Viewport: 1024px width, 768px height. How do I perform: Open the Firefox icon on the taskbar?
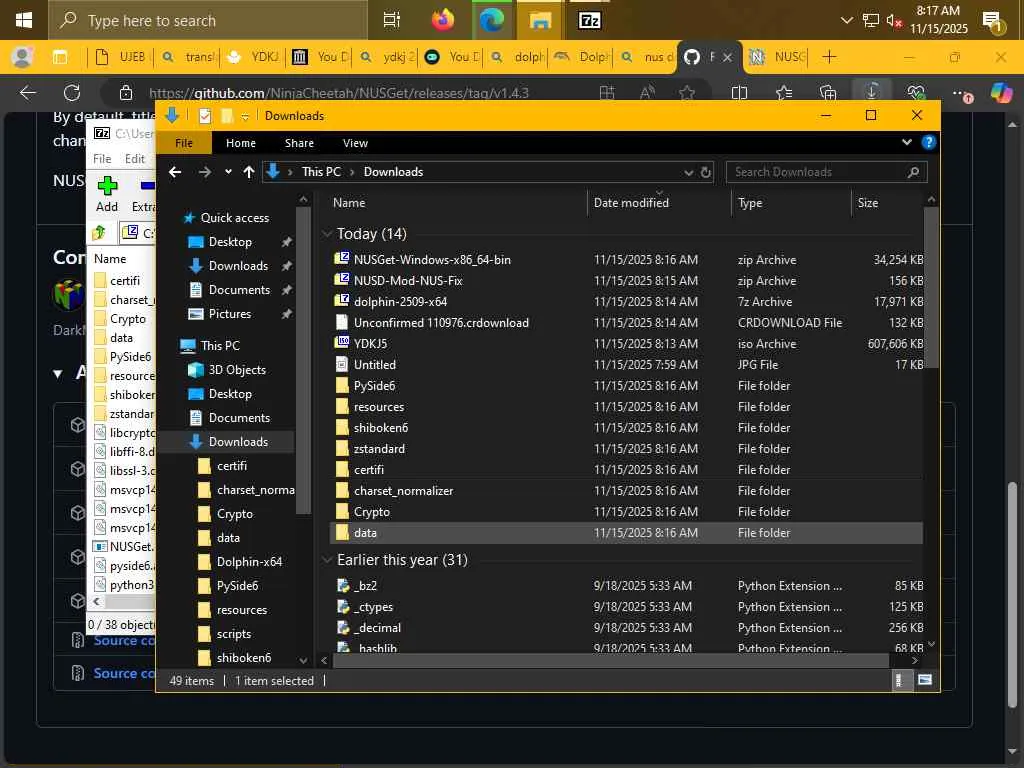442,20
